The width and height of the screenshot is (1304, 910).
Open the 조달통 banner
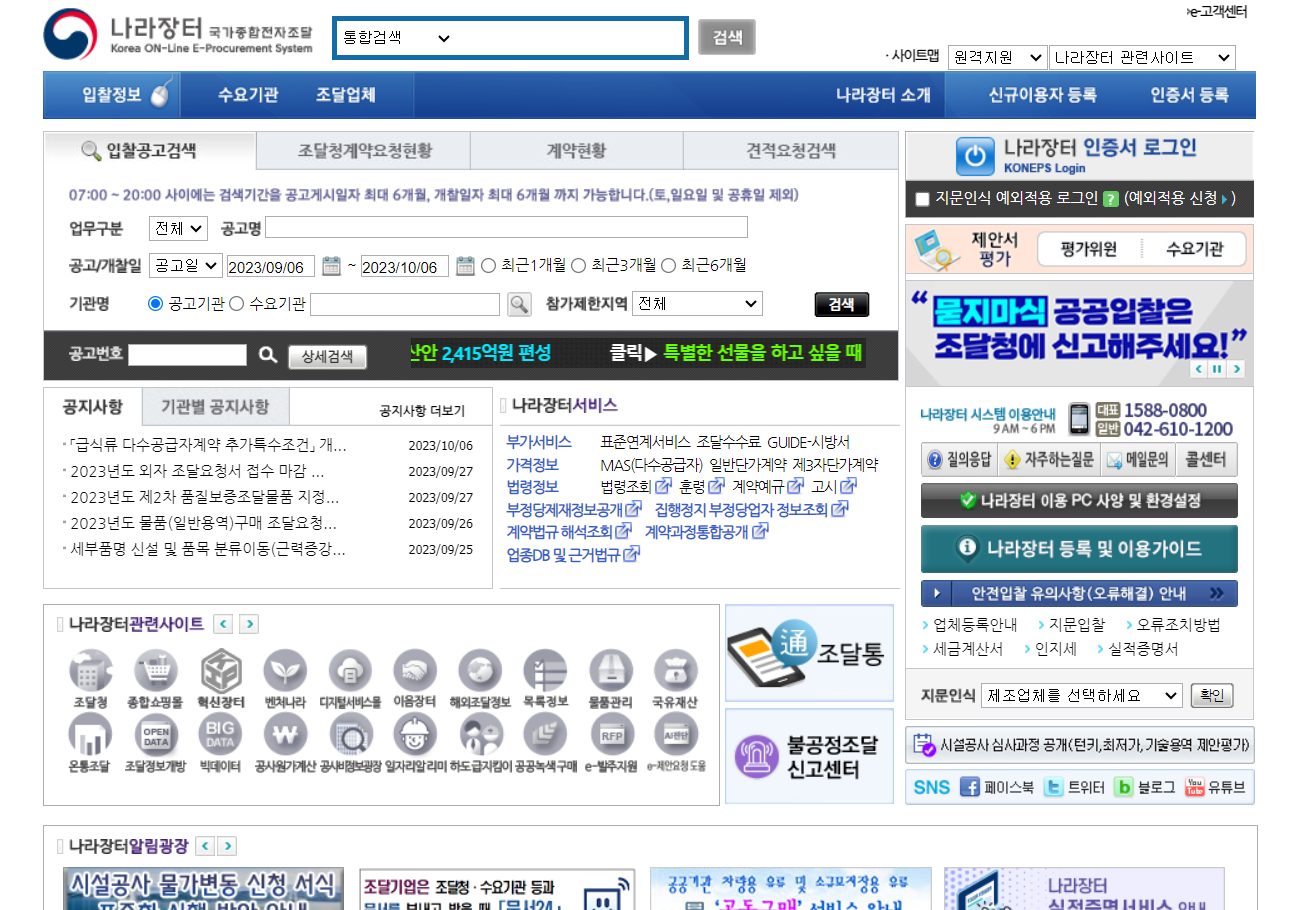[809, 652]
